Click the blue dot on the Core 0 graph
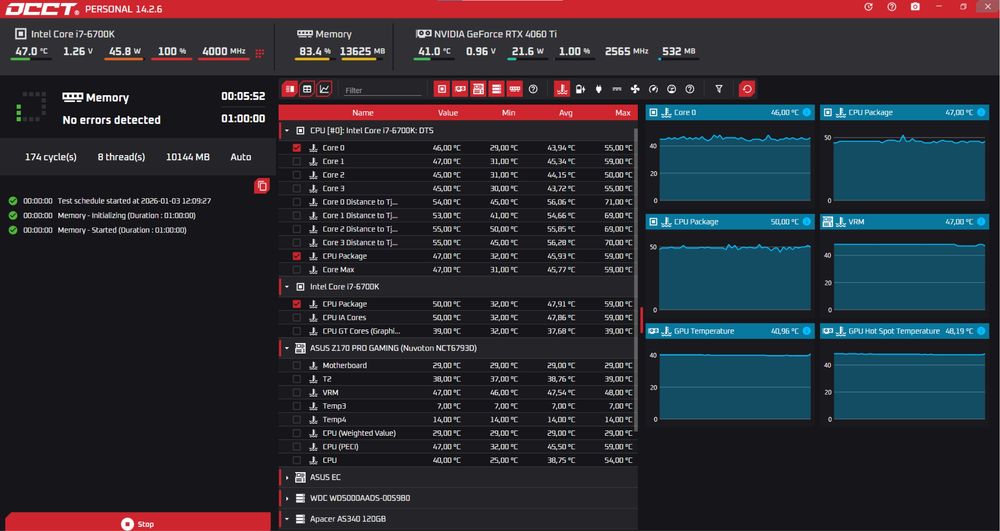 pos(807,112)
